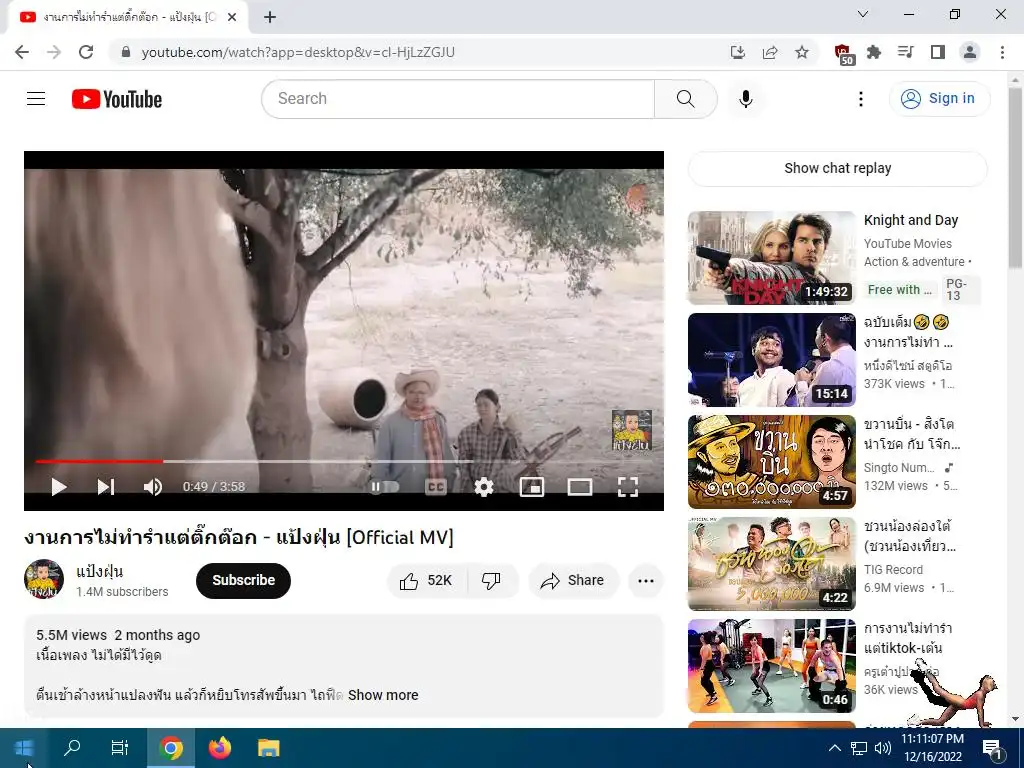Image resolution: width=1024 pixels, height=768 pixels.
Task: Go to YouTube home via logo
Action: 117,99
